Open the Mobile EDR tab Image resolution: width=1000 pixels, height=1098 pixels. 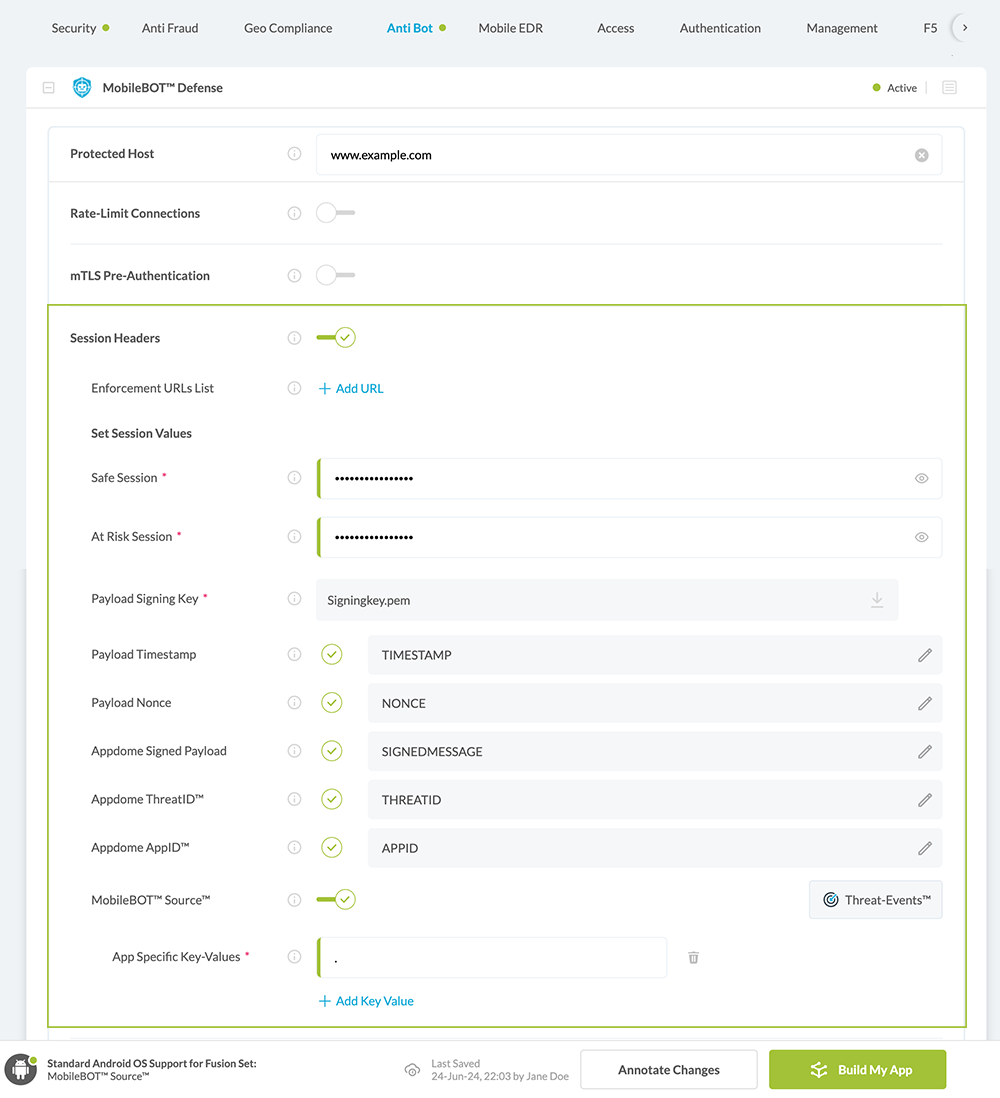tap(510, 28)
